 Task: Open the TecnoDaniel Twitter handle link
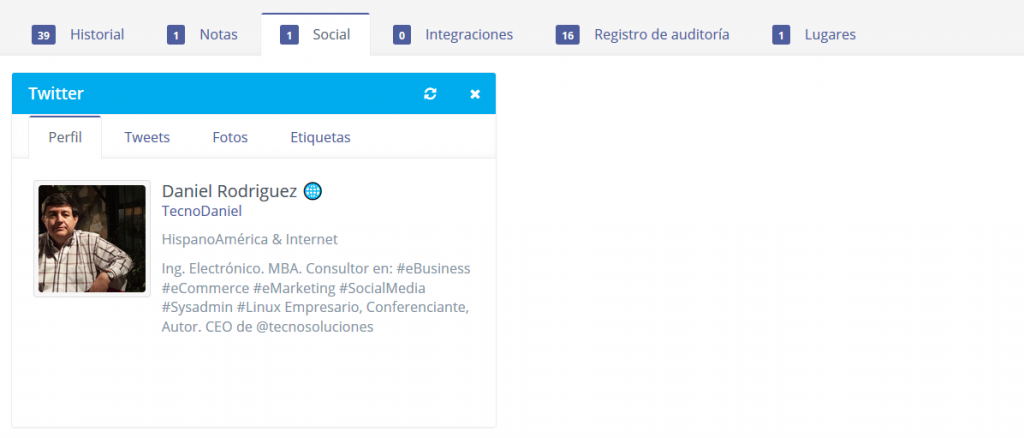[x=202, y=211]
